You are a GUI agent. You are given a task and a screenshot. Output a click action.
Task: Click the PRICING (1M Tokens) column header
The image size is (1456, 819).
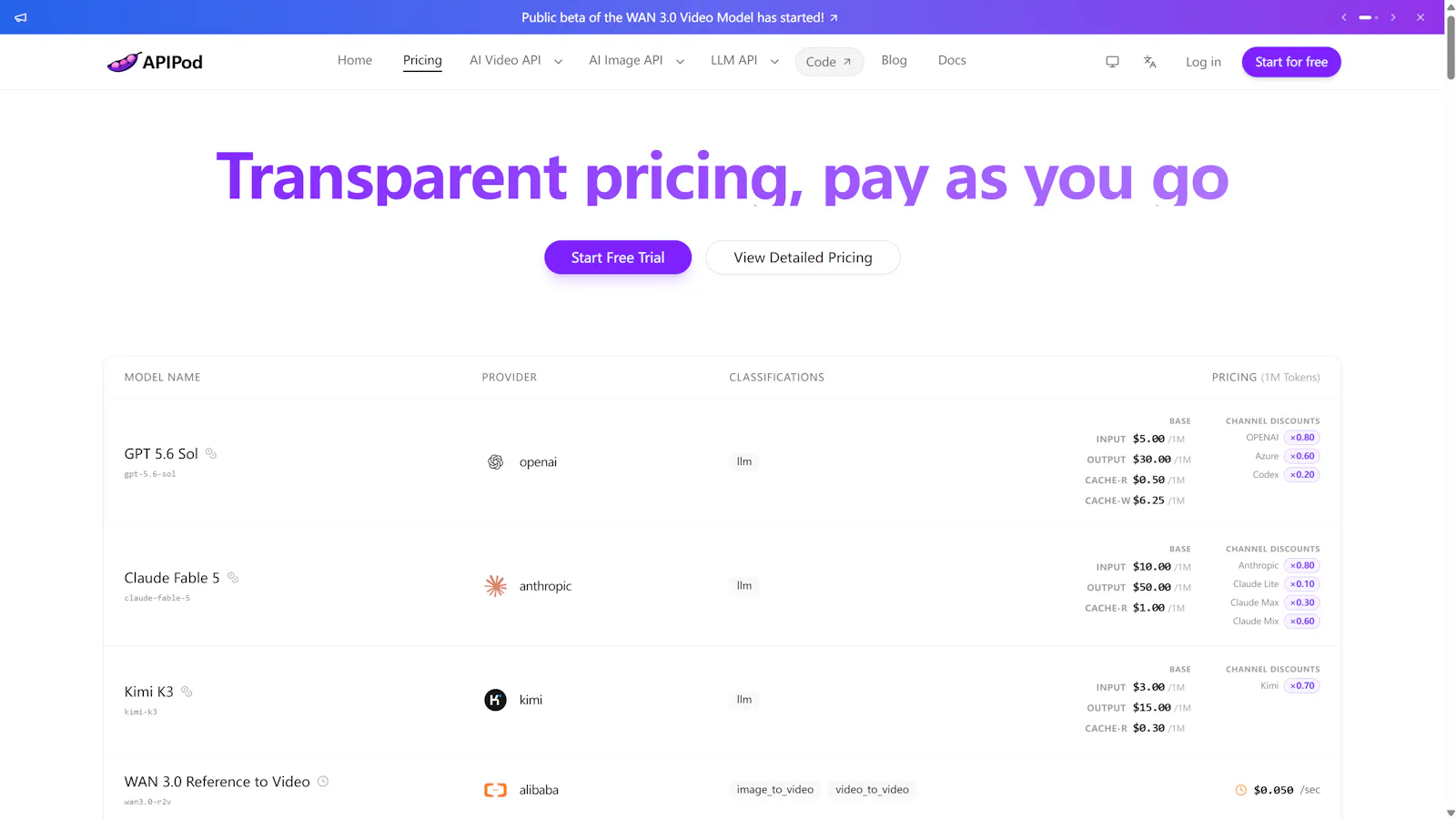click(1266, 377)
